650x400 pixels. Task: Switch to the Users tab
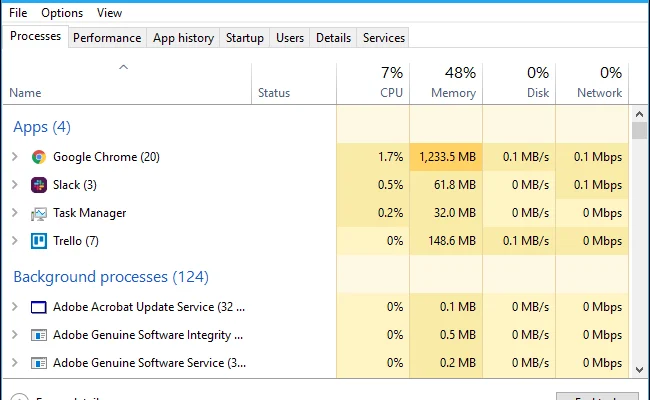pyautogui.click(x=290, y=38)
